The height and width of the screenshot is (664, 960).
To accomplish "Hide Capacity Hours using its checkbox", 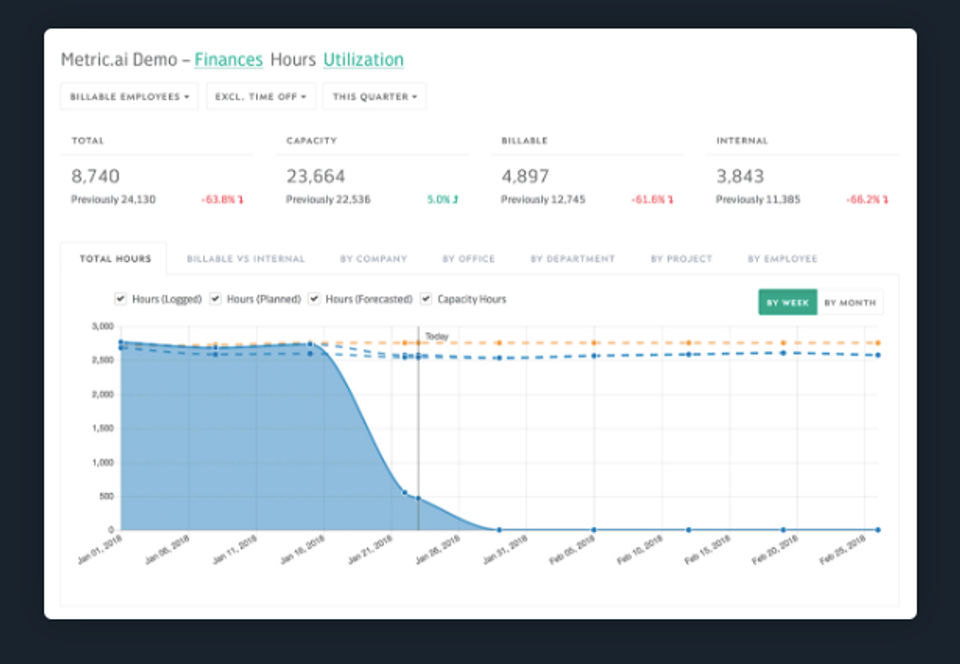I will point(426,299).
